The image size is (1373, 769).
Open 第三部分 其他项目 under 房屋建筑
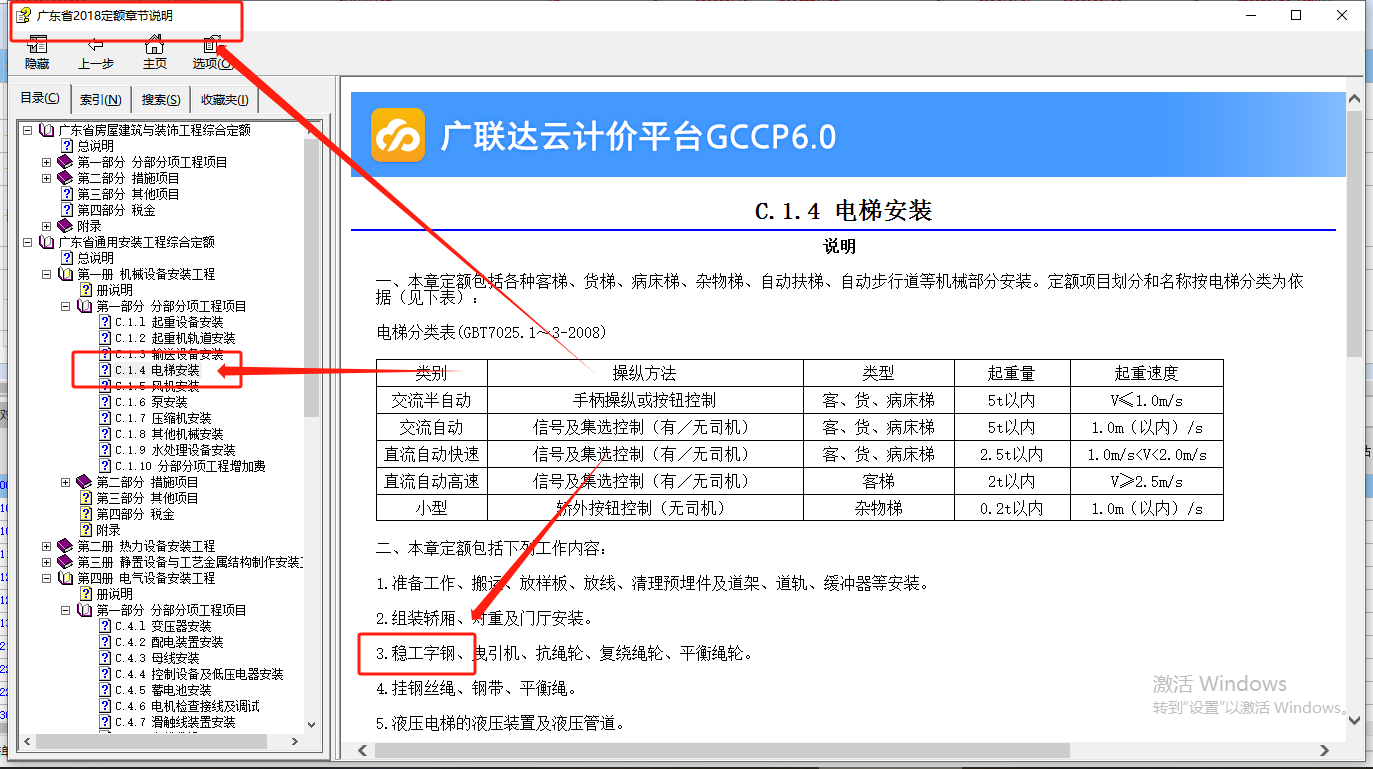128,194
